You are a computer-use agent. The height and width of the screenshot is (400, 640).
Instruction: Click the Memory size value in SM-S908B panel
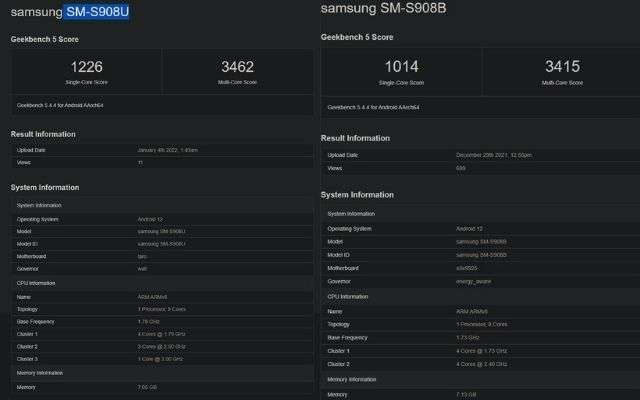466,395
